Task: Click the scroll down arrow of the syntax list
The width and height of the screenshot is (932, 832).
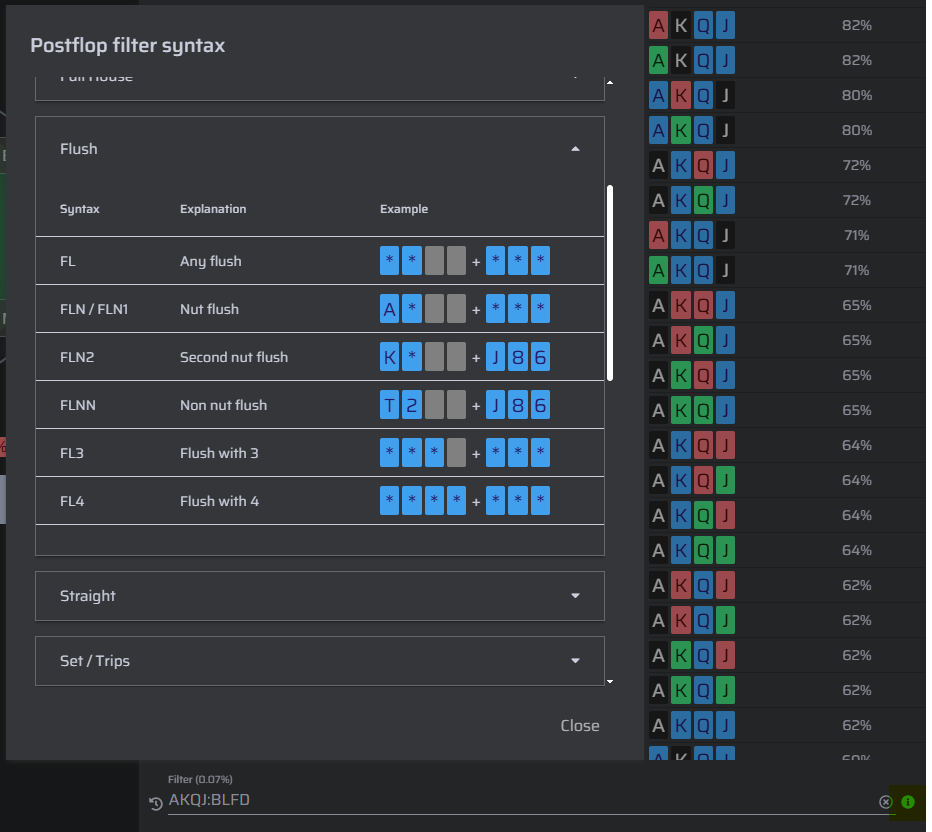Action: point(610,682)
